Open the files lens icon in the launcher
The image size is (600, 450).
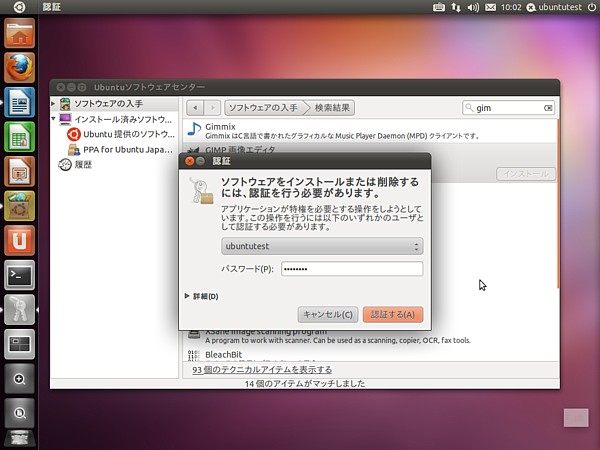[20, 413]
